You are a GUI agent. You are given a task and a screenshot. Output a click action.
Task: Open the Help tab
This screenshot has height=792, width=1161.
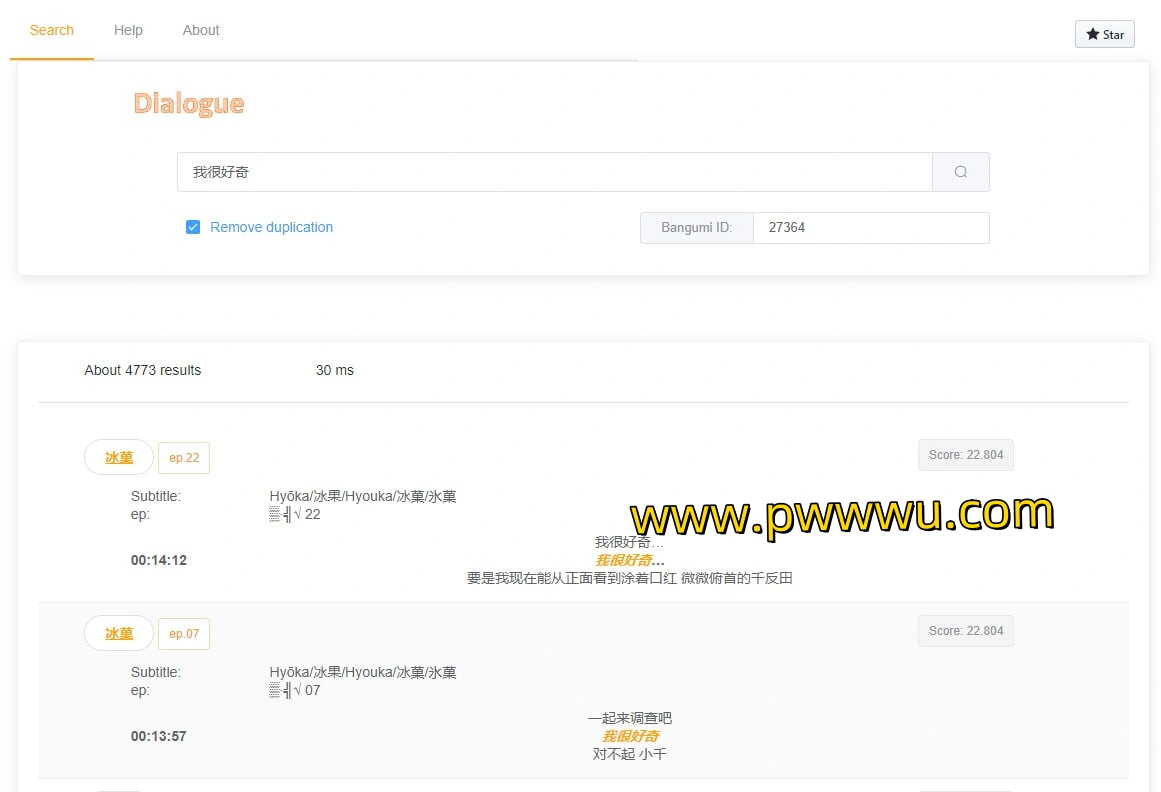(128, 30)
